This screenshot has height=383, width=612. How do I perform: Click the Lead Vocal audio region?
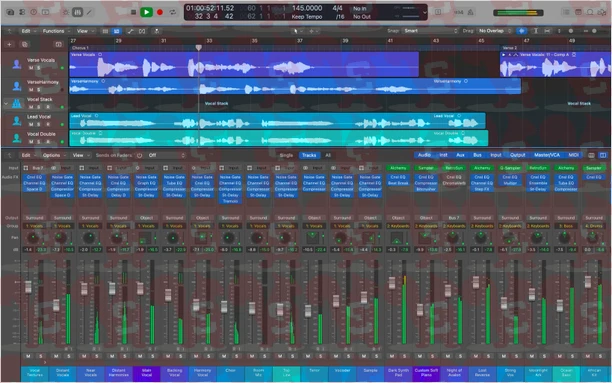[x=277, y=121]
